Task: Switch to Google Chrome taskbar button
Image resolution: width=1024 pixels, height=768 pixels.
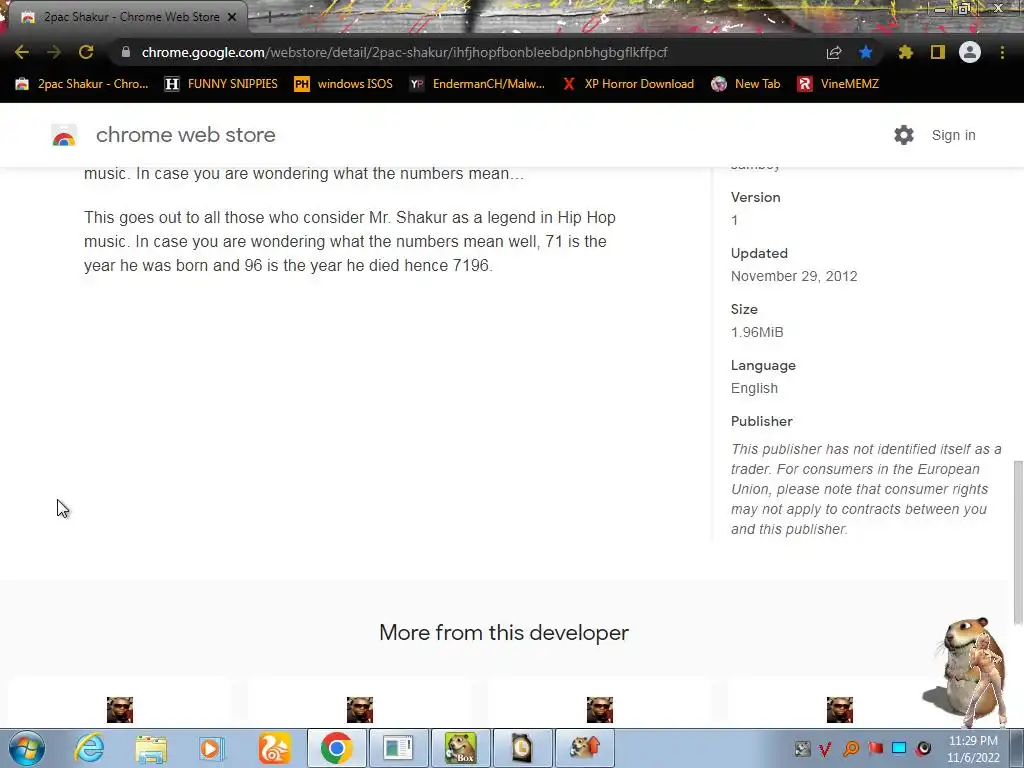Action: 336,748
